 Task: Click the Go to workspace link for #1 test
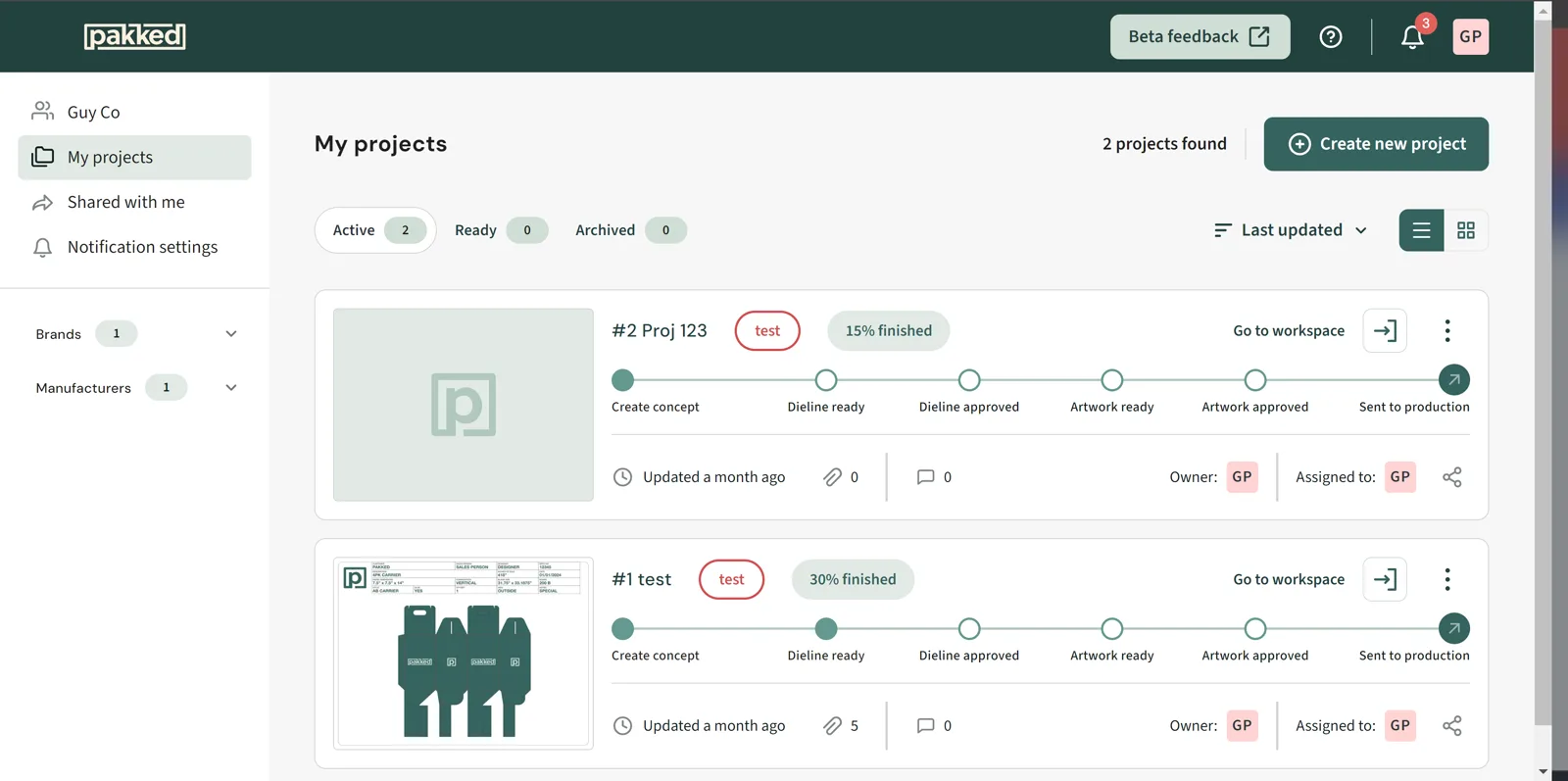(1289, 580)
